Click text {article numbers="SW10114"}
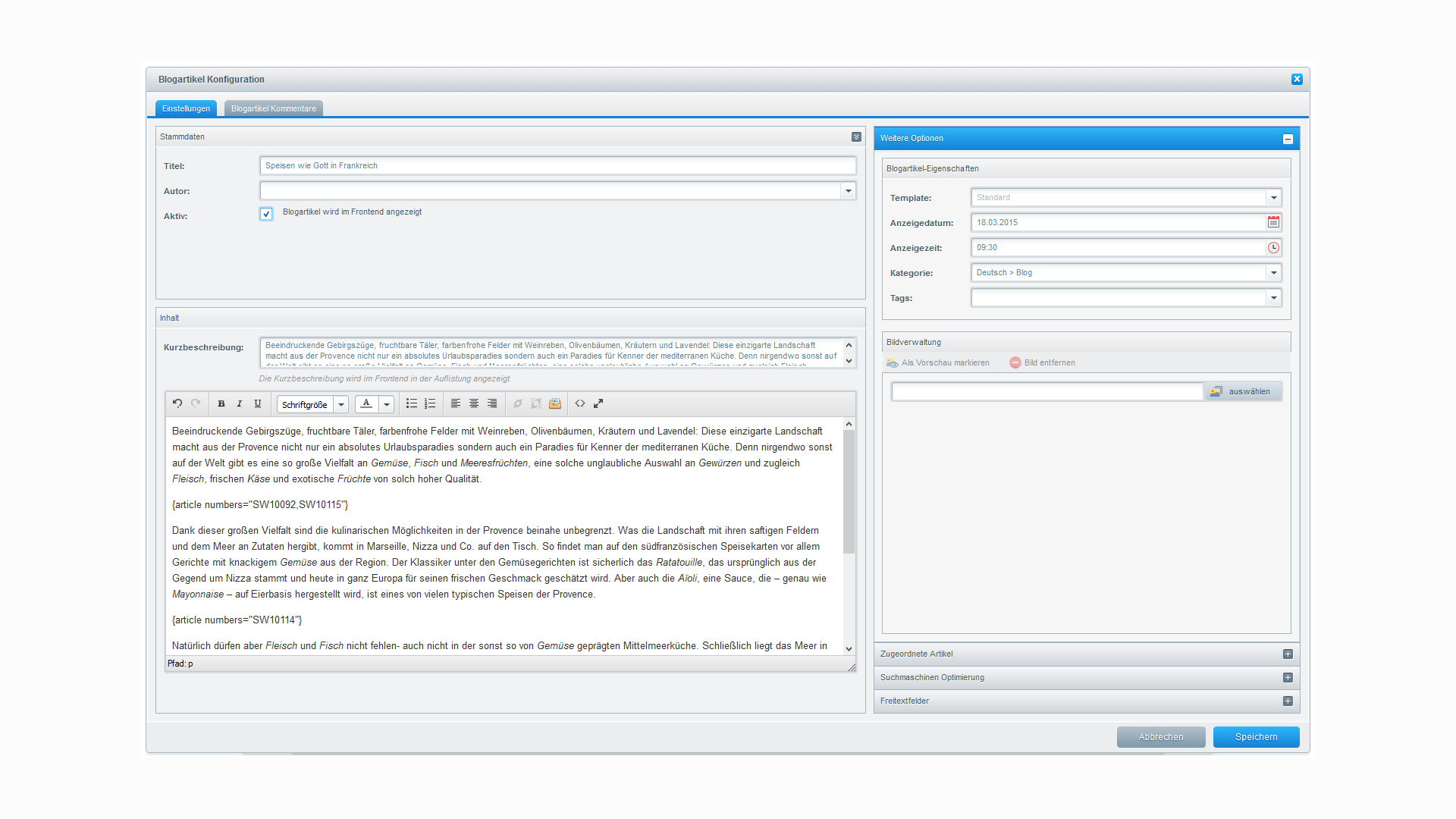This screenshot has width=1456, height=819. click(237, 620)
